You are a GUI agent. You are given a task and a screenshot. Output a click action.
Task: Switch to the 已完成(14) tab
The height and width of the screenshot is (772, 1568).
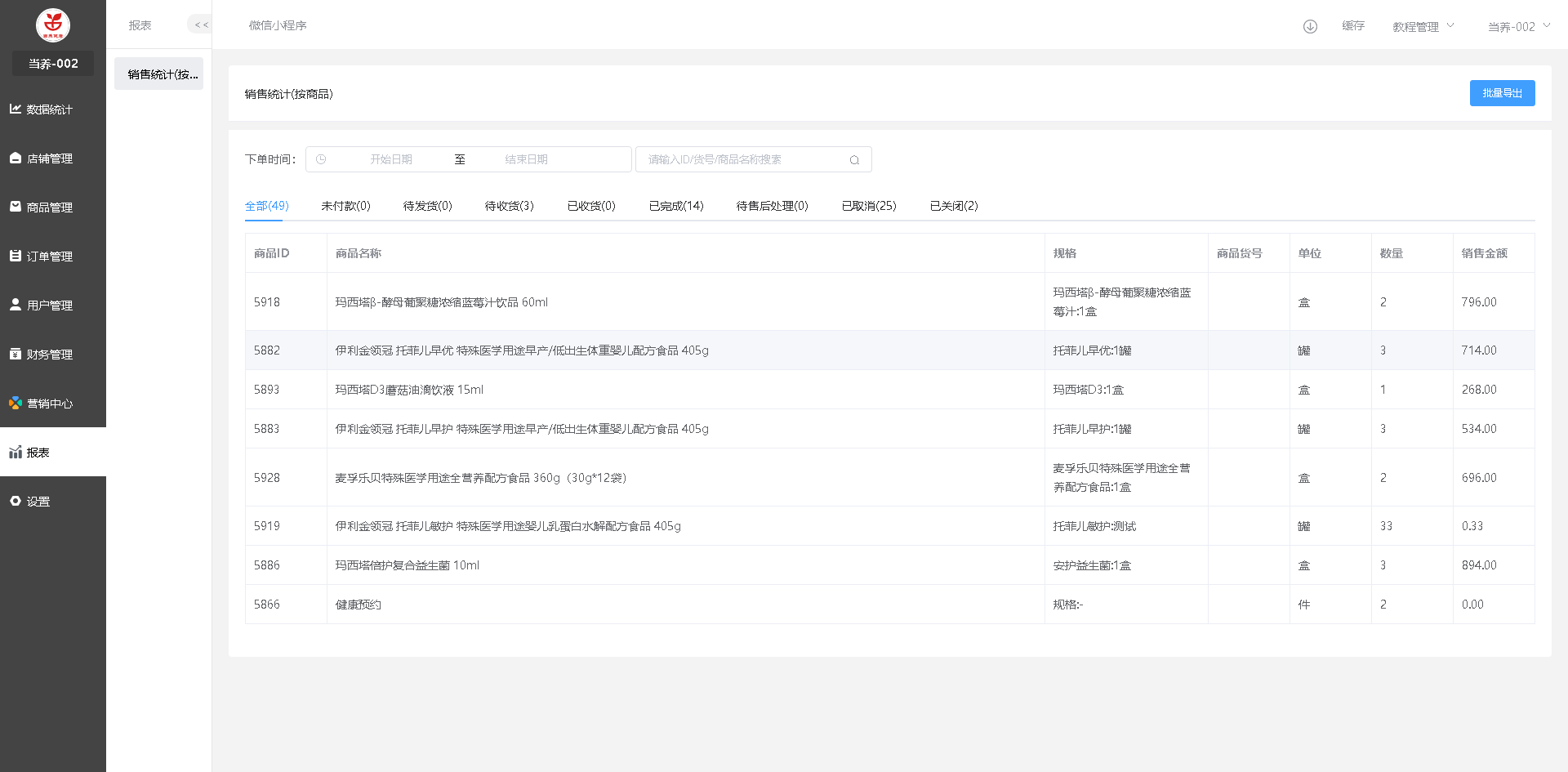(x=675, y=206)
